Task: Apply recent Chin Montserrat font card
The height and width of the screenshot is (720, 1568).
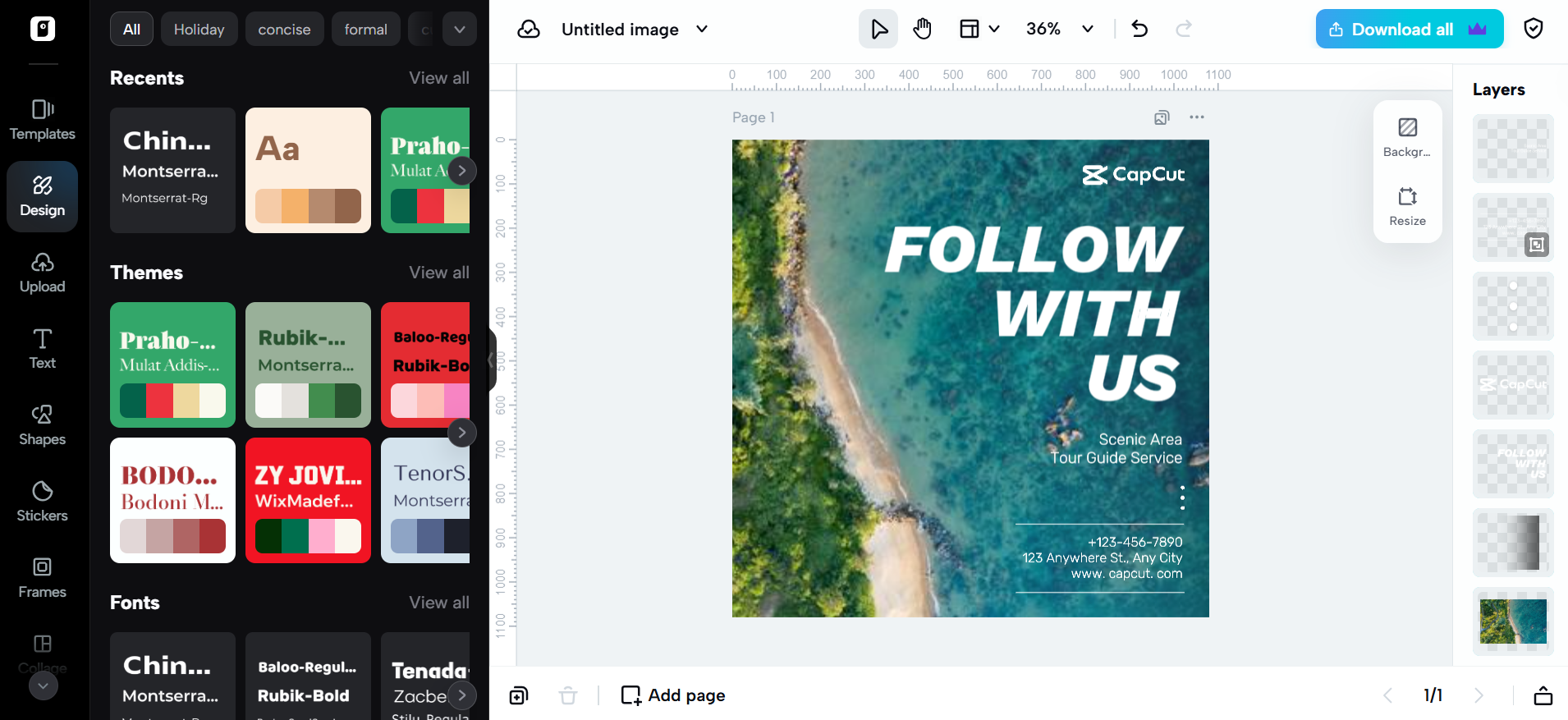Action: pyautogui.click(x=172, y=171)
